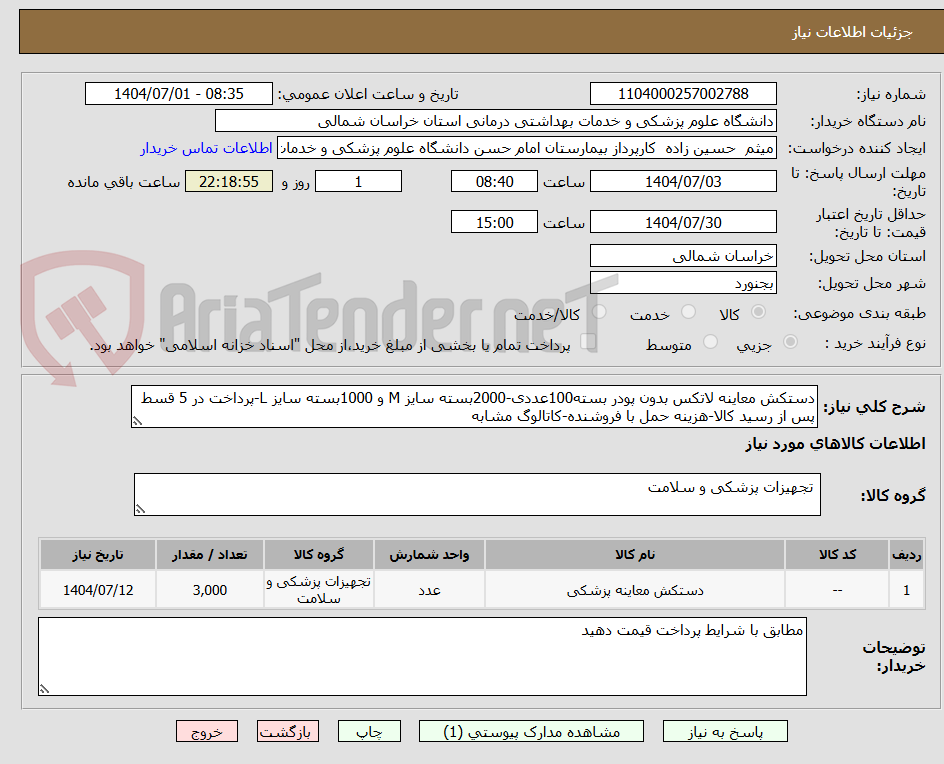
Task: Click بازگشت to go back
Action: point(288,731)
